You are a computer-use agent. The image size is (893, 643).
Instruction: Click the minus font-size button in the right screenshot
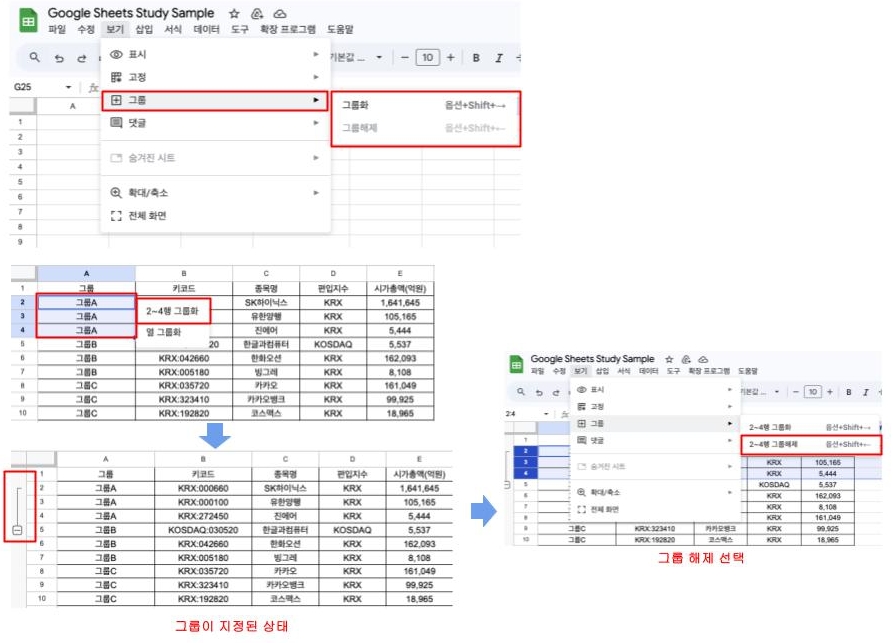(x=796, y=392)
